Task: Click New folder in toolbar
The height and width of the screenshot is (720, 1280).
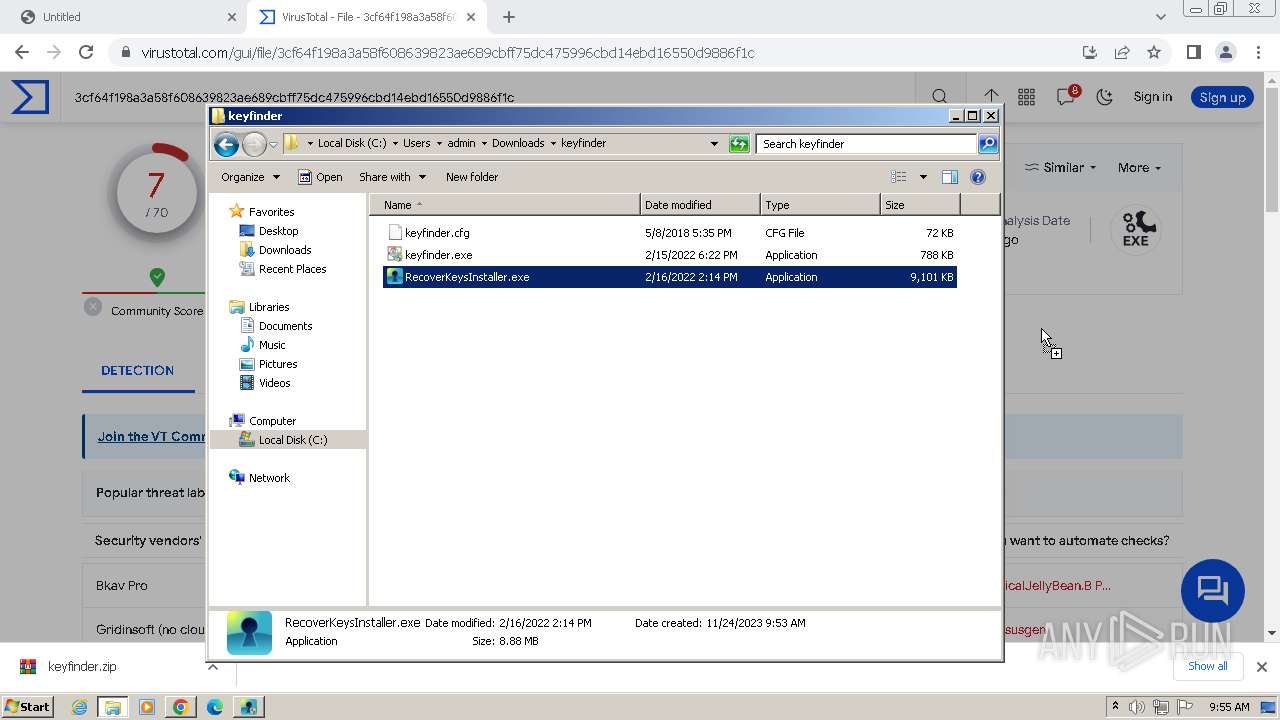Action: click(472, 177)
